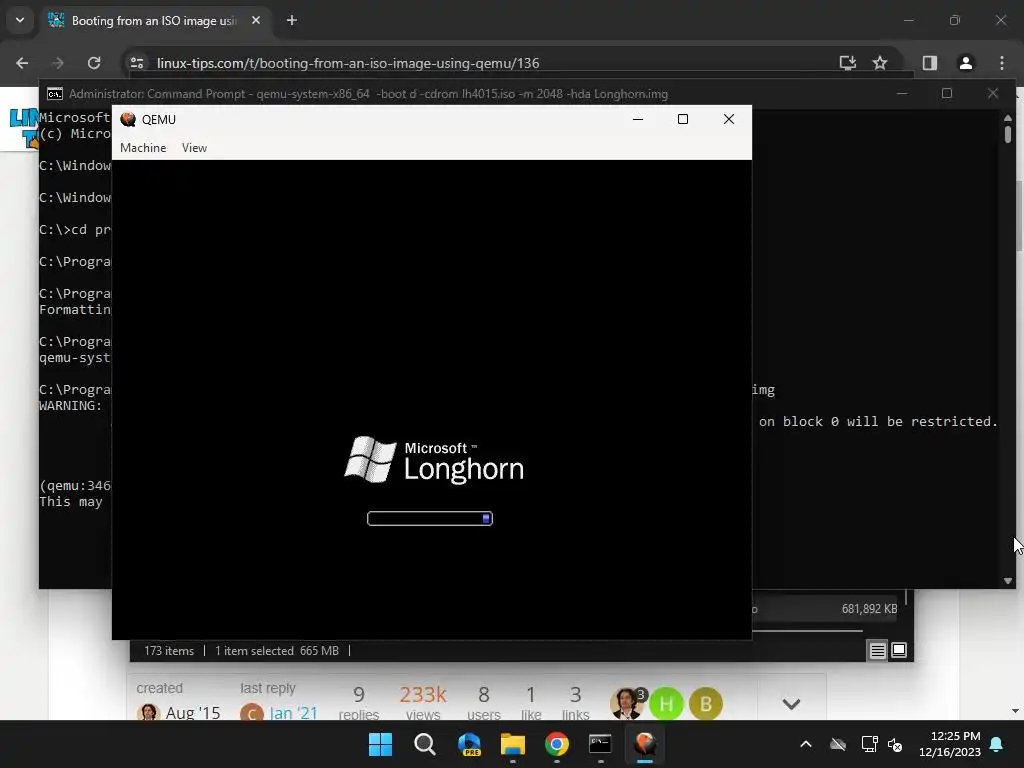This screenshot has width=1024, height=768.
Task: Select the Booting from an ISO image tab
Action: (155, 20)
